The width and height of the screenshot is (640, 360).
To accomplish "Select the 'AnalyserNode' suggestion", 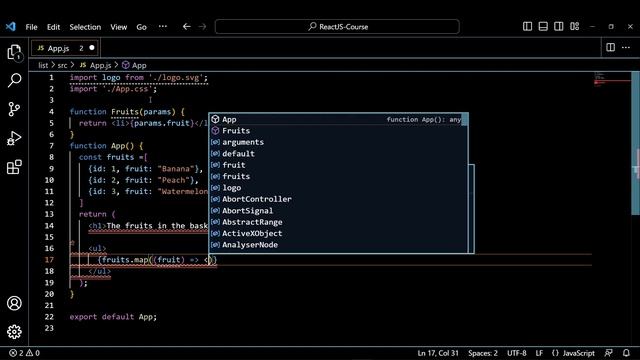I will pyautogui.click(x=338, y=245).
